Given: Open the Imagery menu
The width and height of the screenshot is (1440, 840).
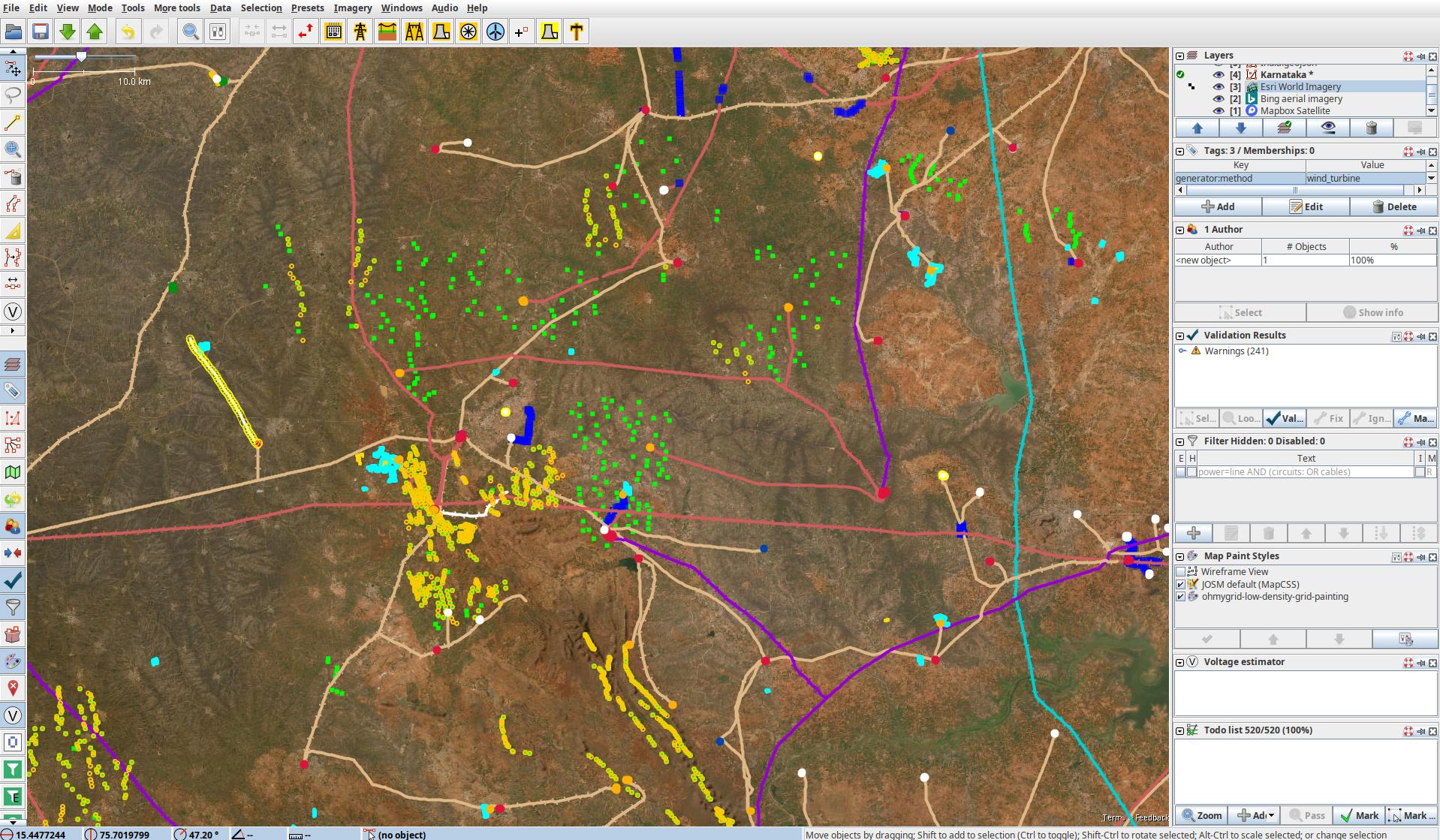Looking at the screenshot, I should tap(352, 8).
